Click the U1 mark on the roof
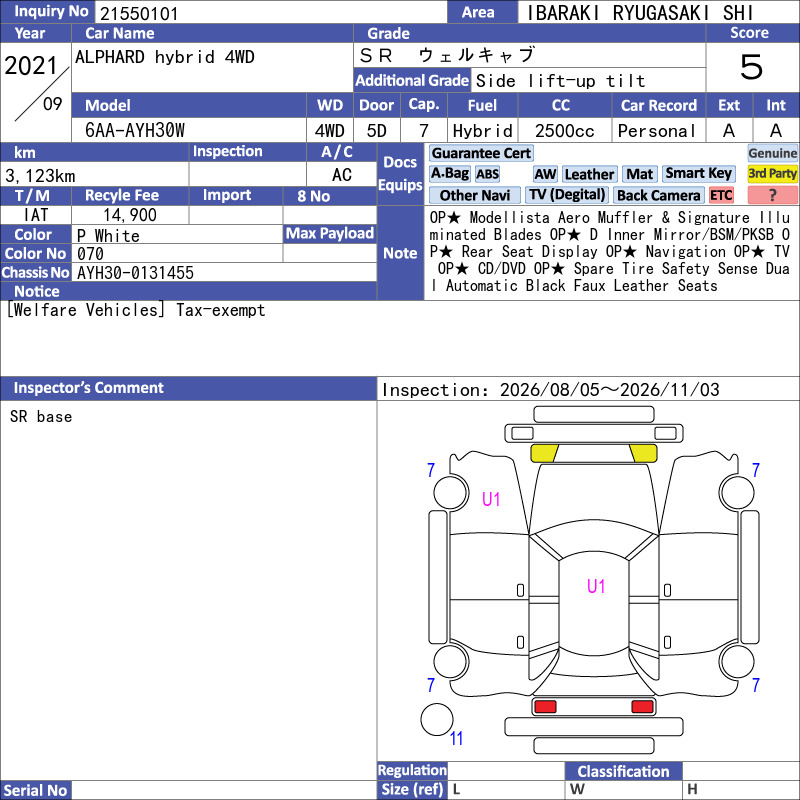Image resolution: width=800 pixels, height=800 pixels. 596,586
